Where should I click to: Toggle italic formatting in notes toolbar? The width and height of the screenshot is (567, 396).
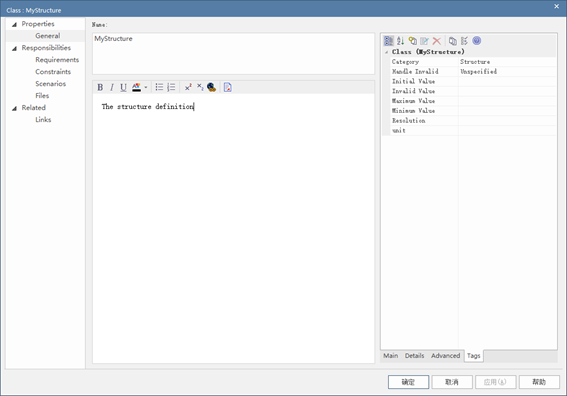112,87
